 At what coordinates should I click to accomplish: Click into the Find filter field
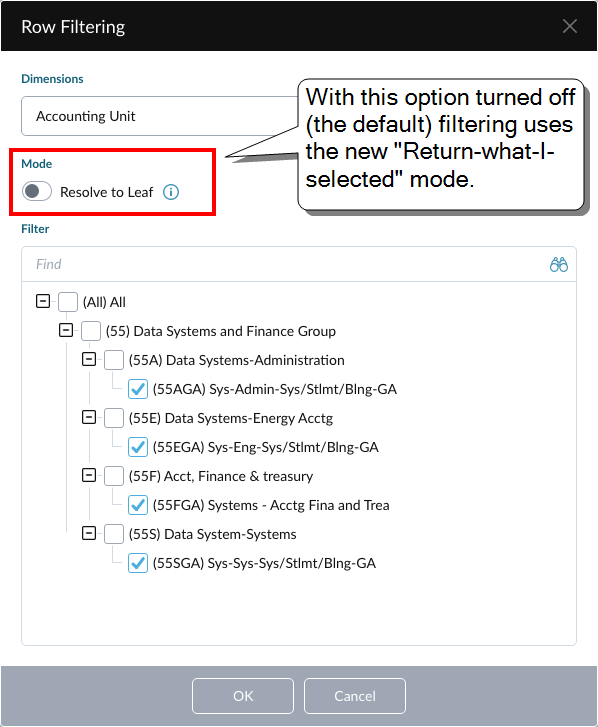tap(283, 264)
